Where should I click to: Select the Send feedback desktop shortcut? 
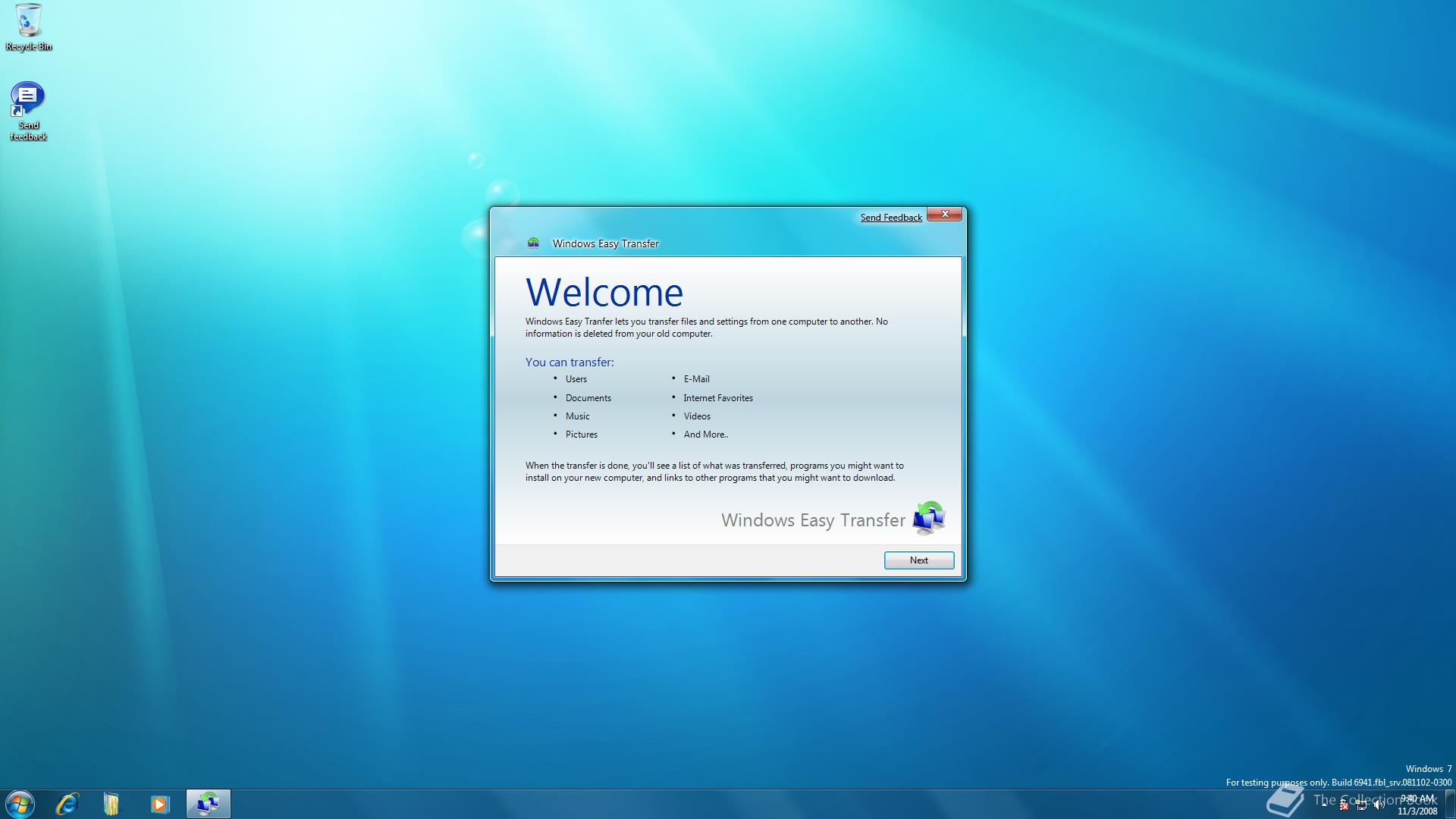point(28,111)
